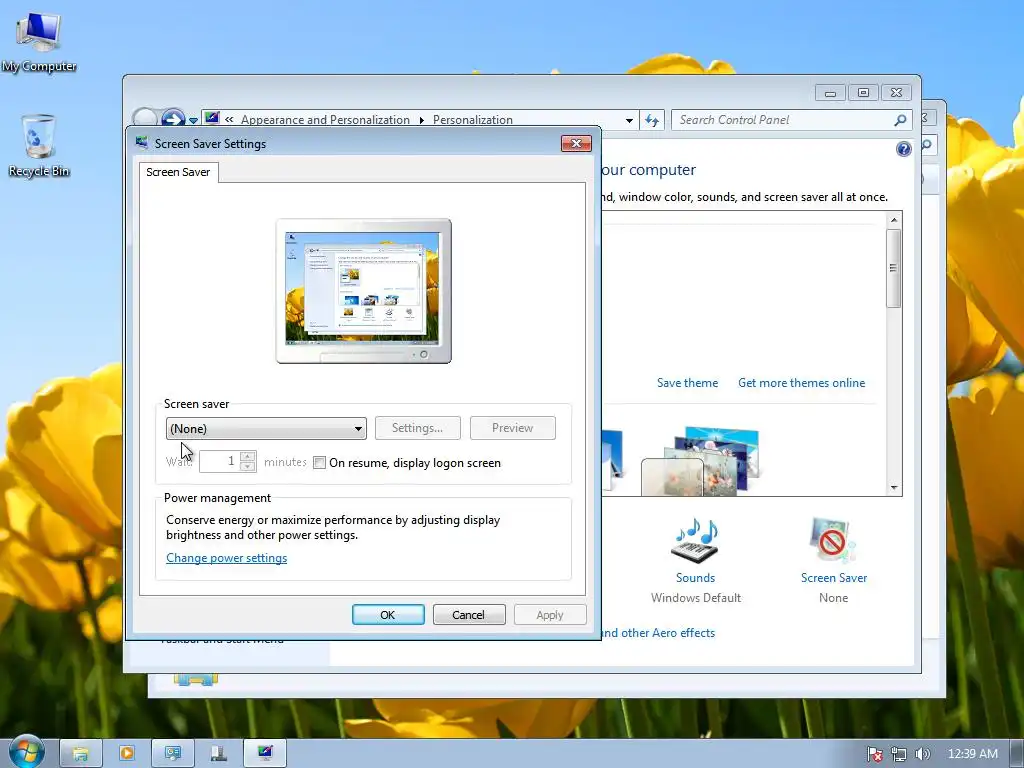Click the third taskbar pinned icon
Image resolution: width=1024 pixels, height=768 pixels.
pyautogui.click(x=172, y=754)
